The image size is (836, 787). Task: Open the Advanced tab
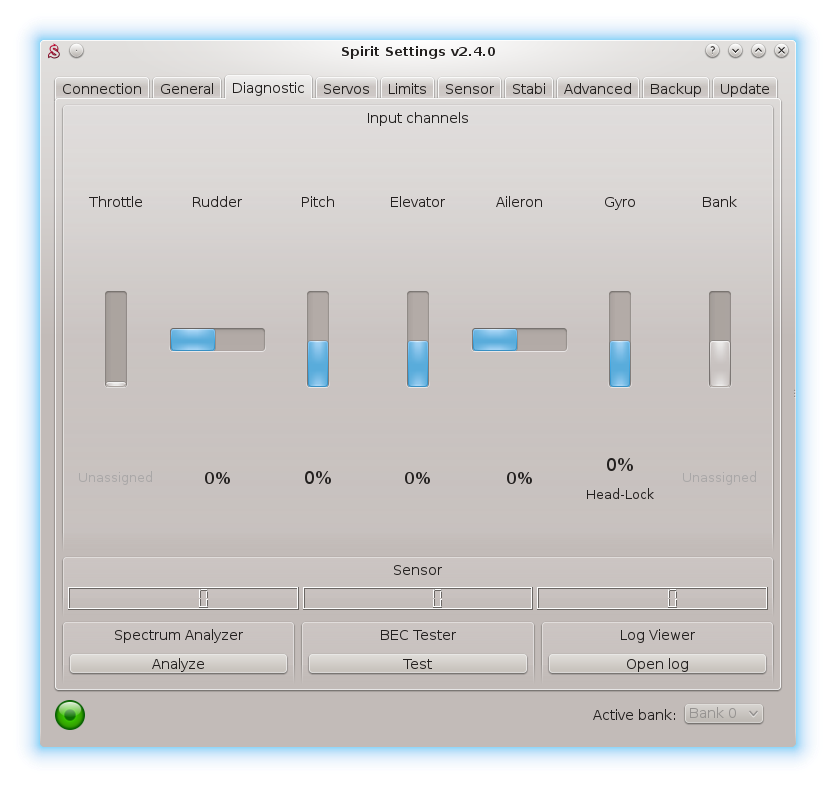tap(597, 89)
